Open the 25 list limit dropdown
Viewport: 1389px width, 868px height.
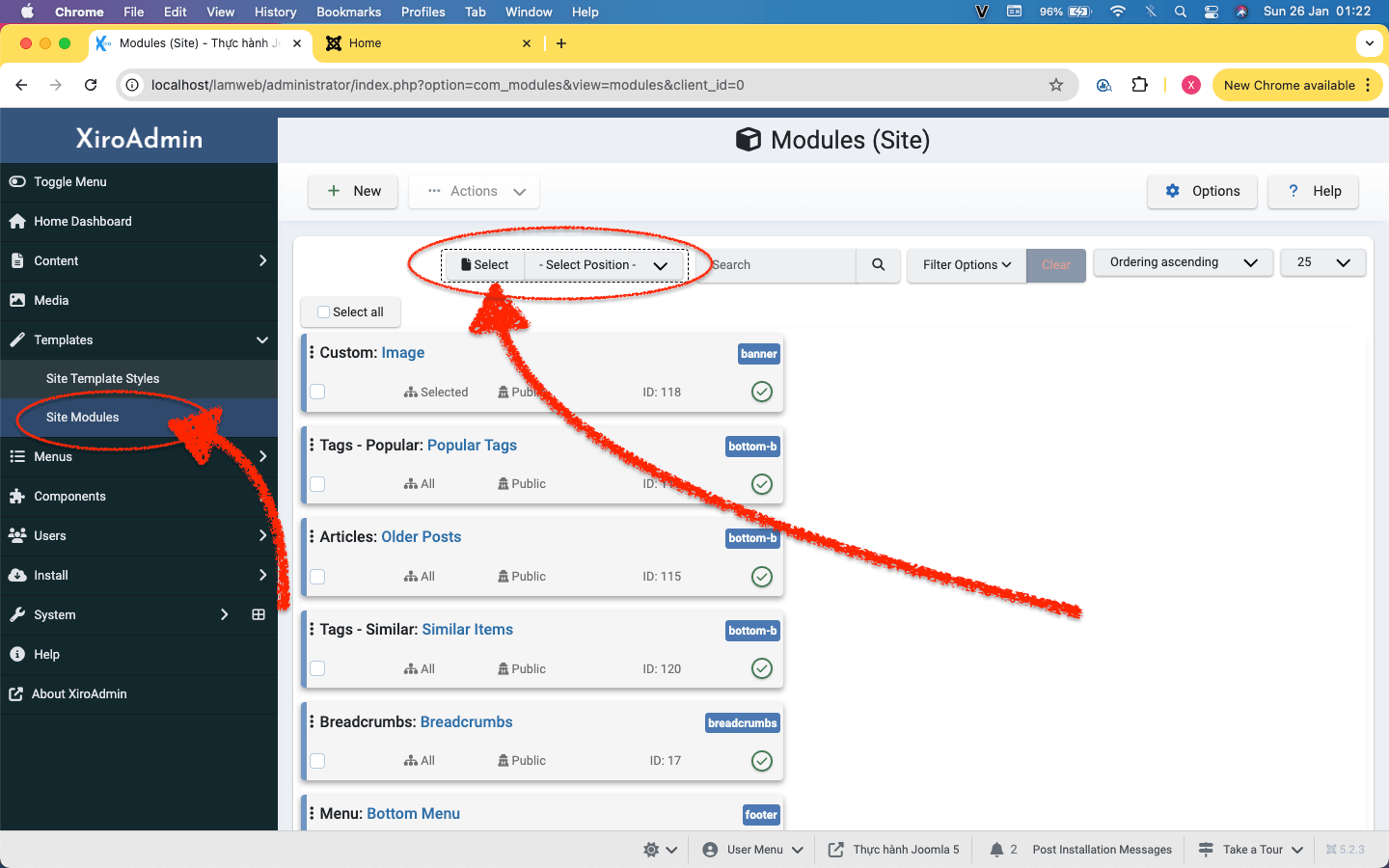click(x=1323, y=262)
